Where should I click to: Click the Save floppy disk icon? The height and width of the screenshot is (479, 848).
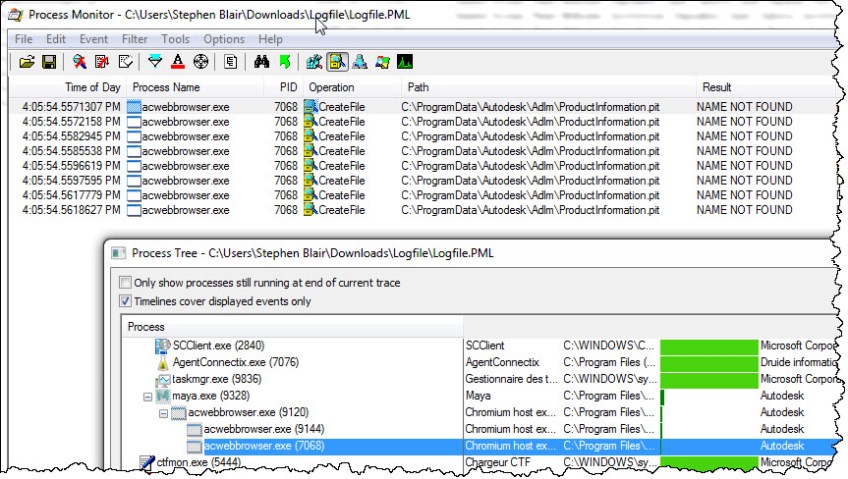[x=47, y=62]
